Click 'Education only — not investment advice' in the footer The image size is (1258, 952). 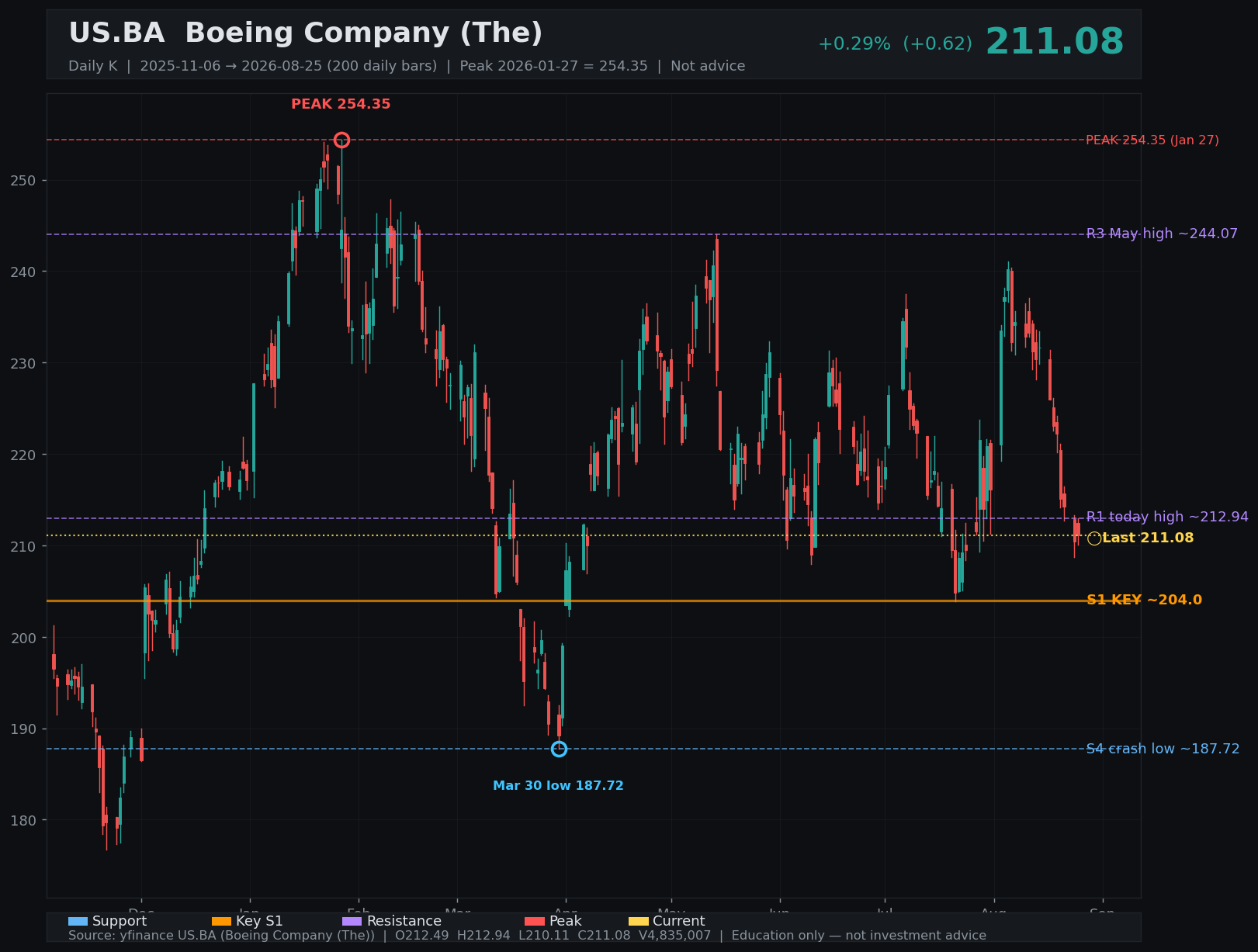(859, 936)
